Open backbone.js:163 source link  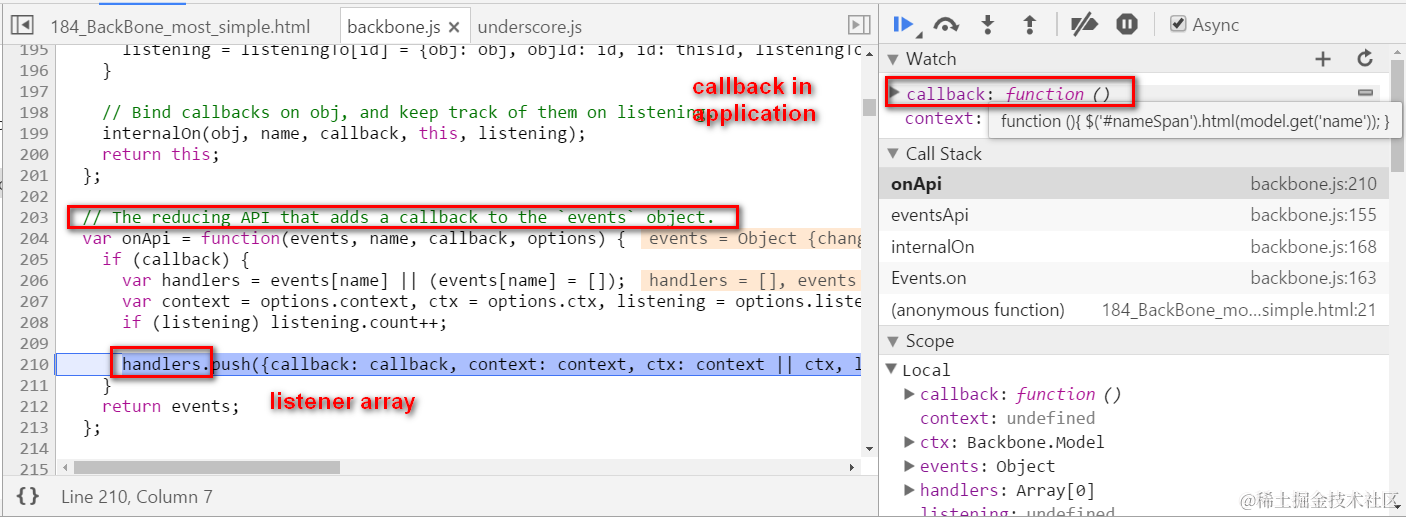(1313, 278)
